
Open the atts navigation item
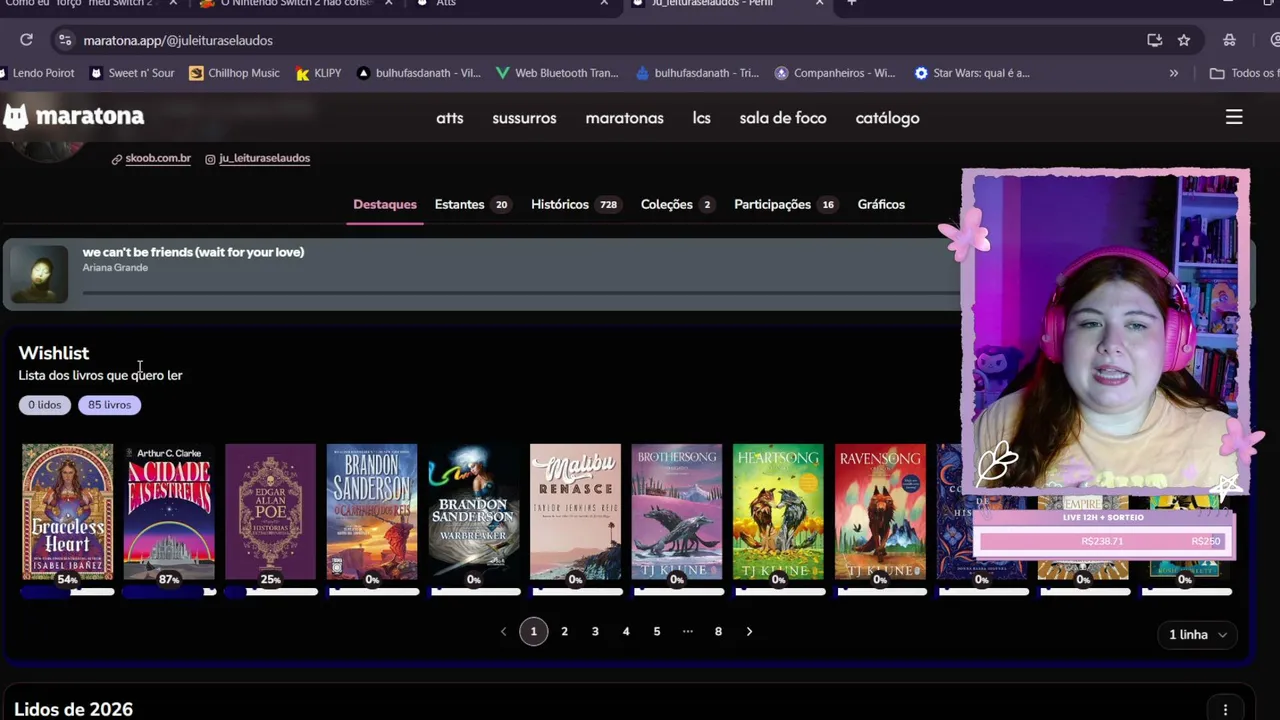(450, 118)
